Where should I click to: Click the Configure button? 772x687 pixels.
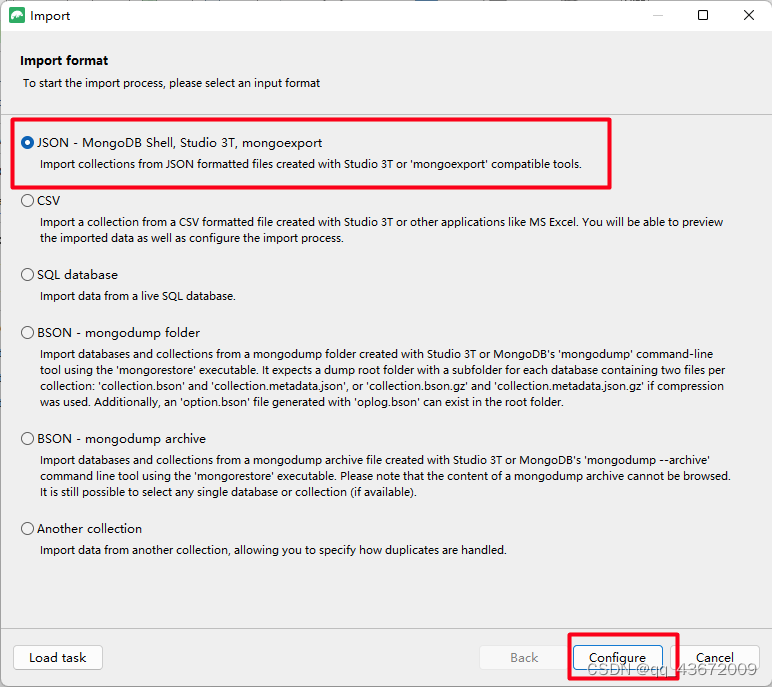pos(617,657)
